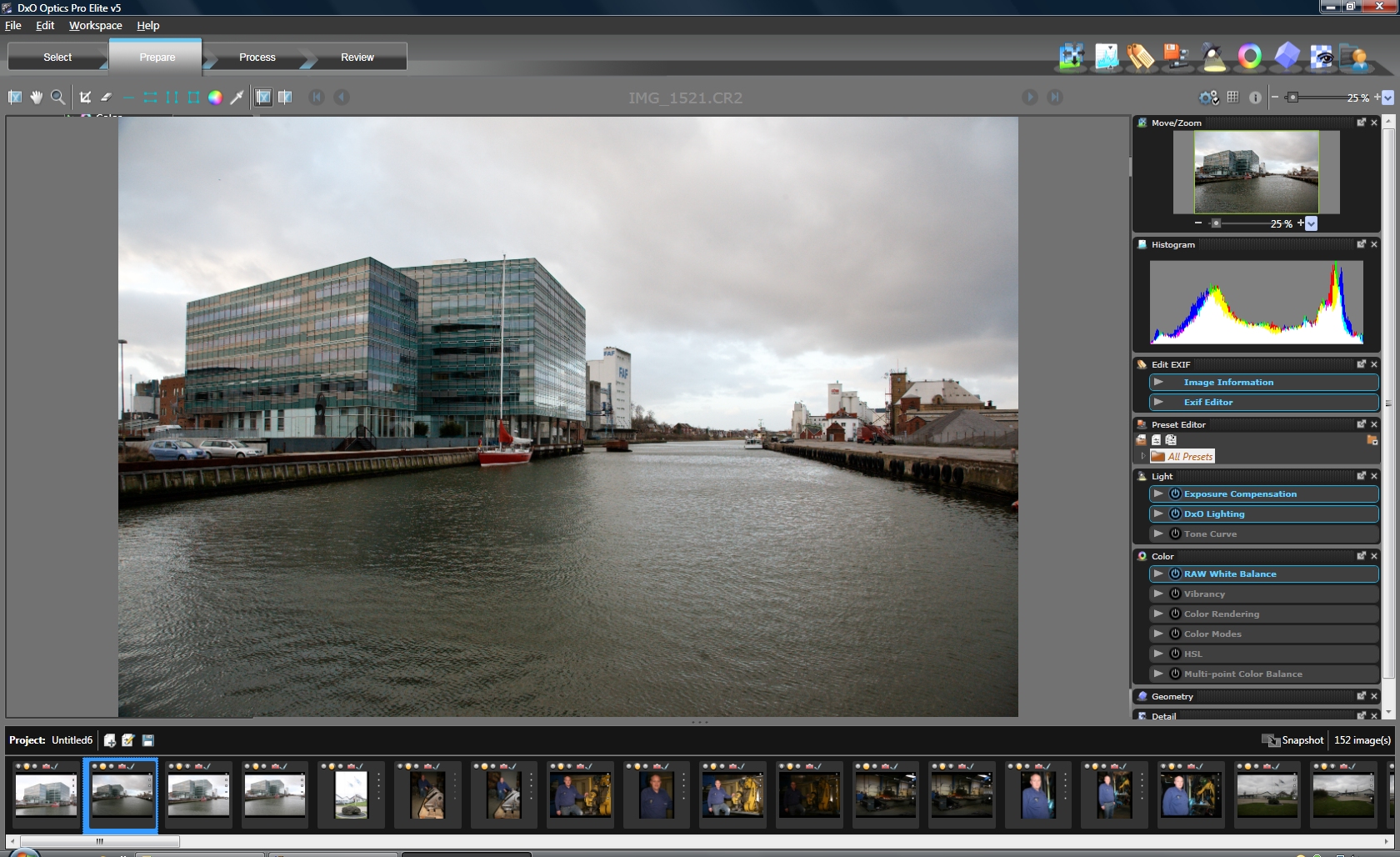Image resolution: width=1400 pixels, height=857 pixels.
Task: Select the eyedropper color picker tool
Action: [x=237, y=98]
